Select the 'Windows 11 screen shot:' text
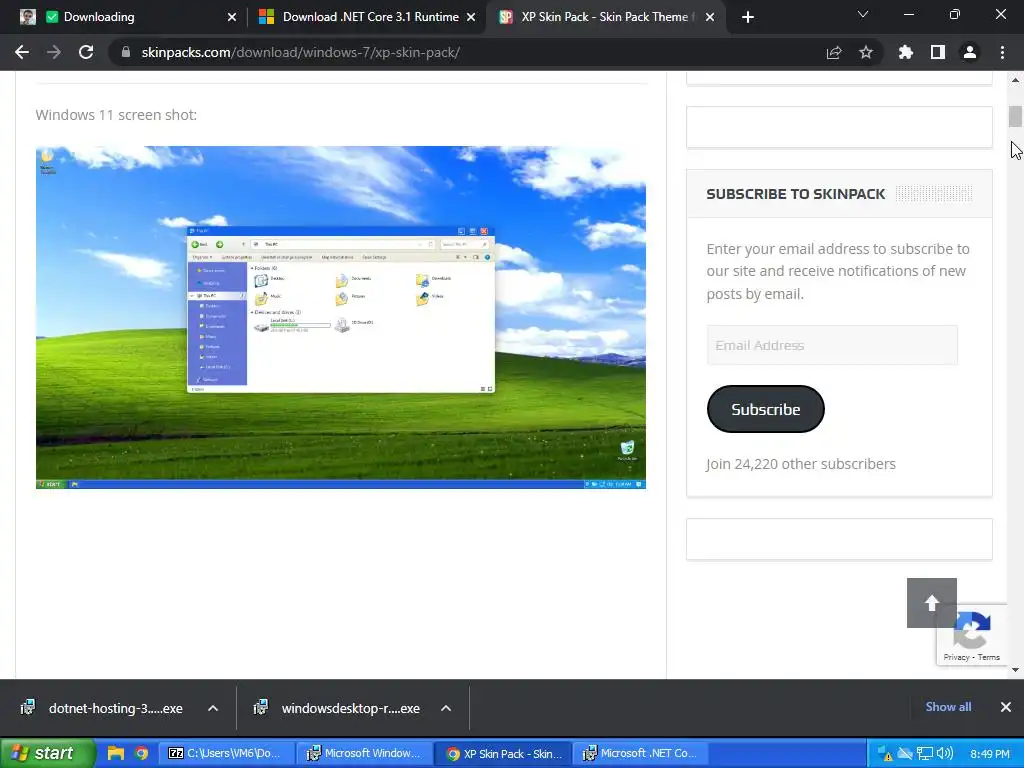1024x768 pixels. (116, 115)
